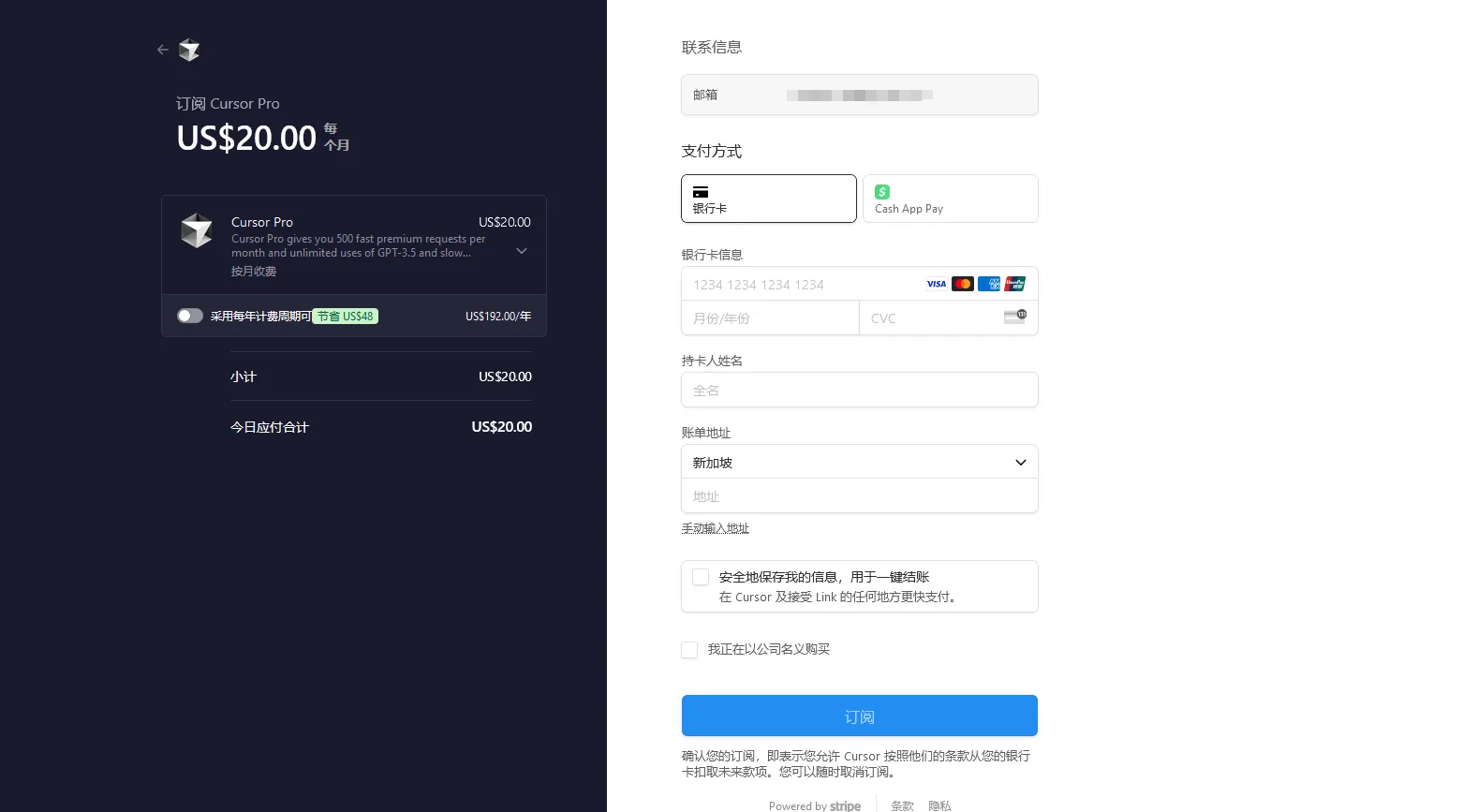
Task: Expand the Cursor Pro description chevron
Action: (x=521, y=251)
